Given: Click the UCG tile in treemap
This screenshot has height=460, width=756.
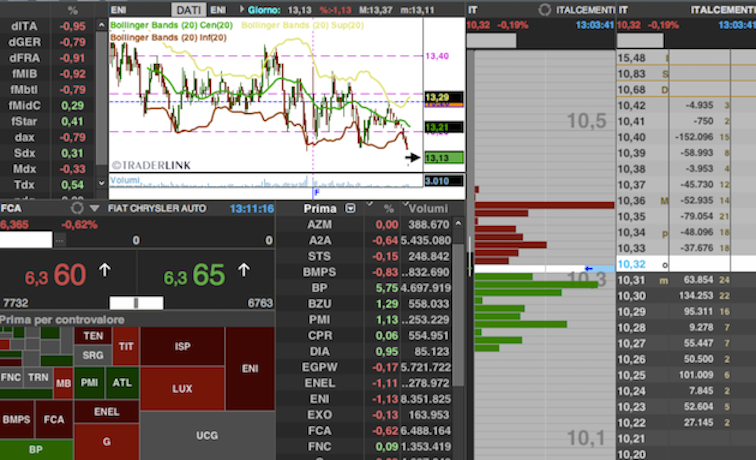Looking at the screenshot, I should click(x=207, y=436).
